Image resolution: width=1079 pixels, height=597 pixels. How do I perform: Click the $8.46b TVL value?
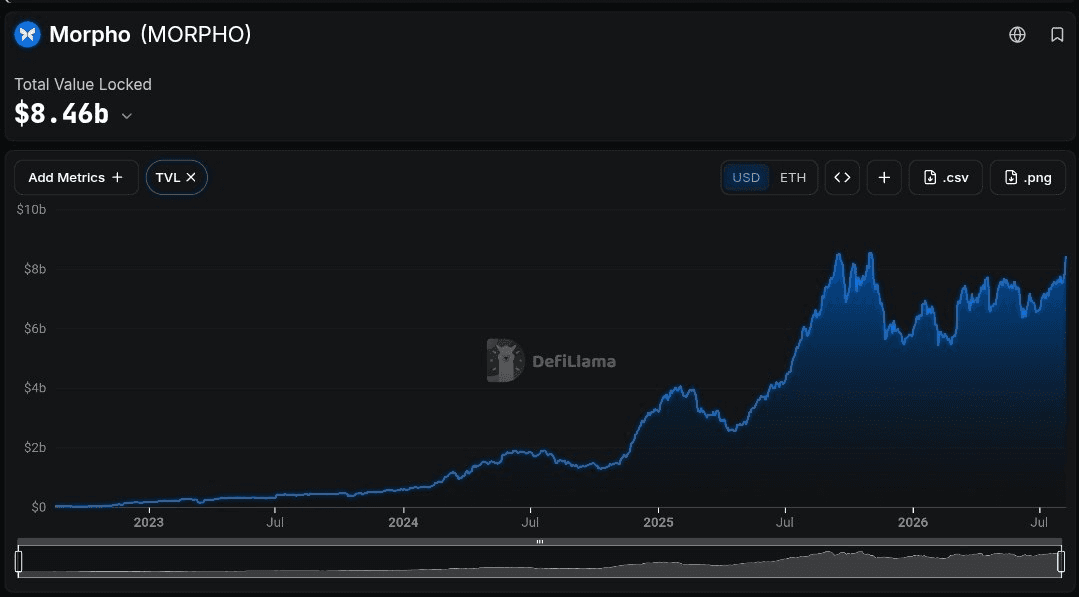tap(61, 114)
